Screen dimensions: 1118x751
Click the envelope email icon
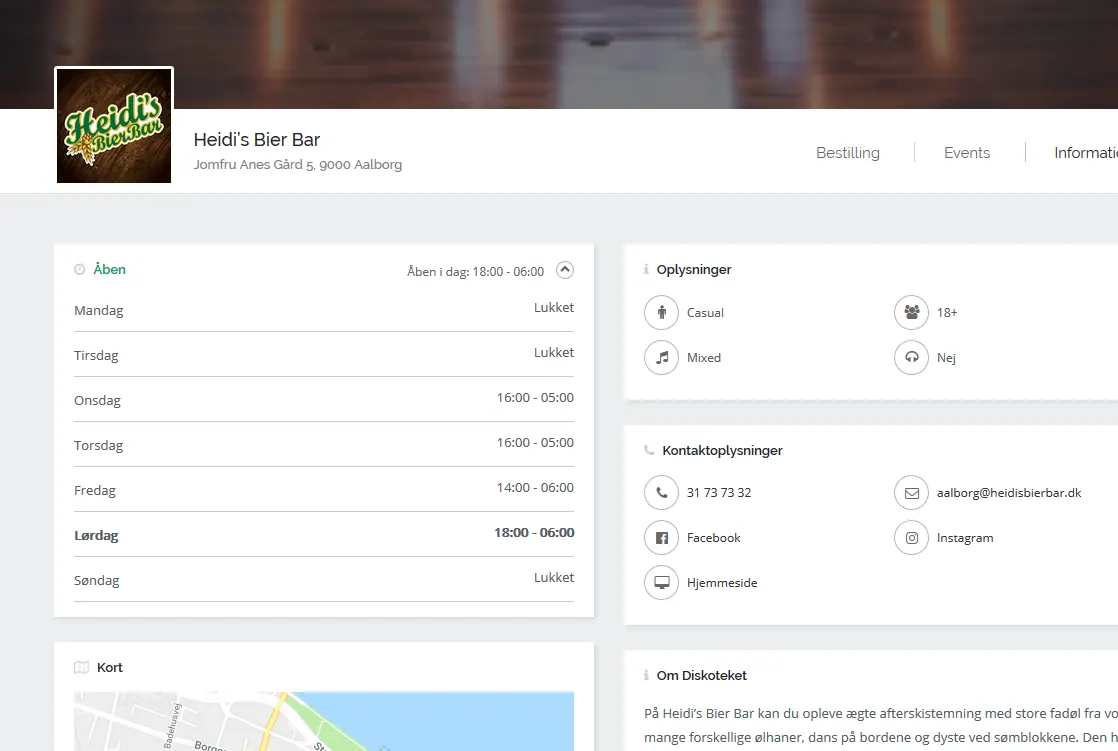click(x=911, y=493)
